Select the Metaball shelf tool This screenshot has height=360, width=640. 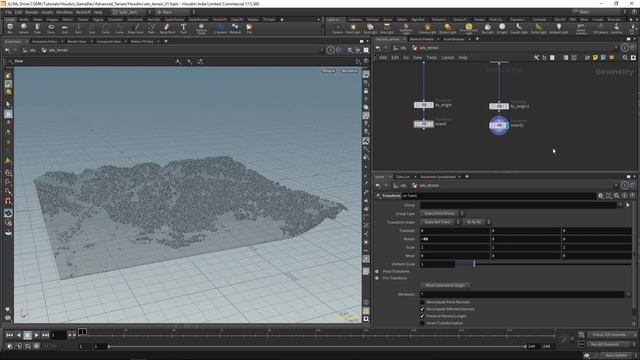coord(235,28)
